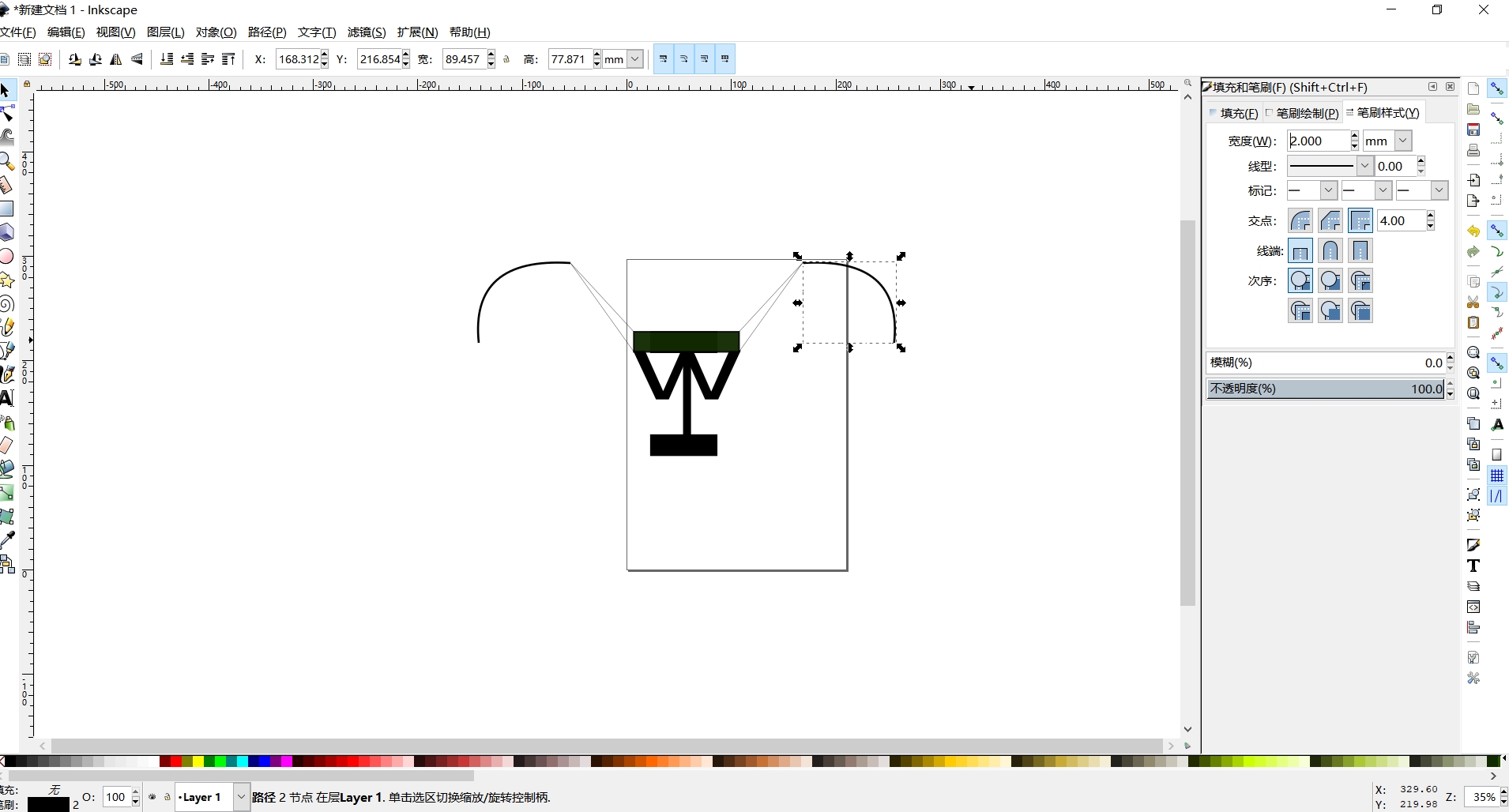Toggle global snapping on command bar
This screenshot has width=1509, height=812.
[x=1497, y=88]
